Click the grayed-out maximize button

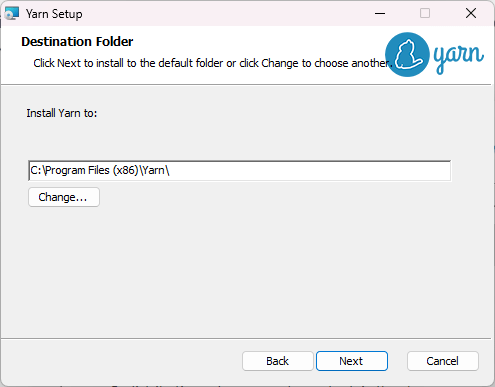coord(425,13)
